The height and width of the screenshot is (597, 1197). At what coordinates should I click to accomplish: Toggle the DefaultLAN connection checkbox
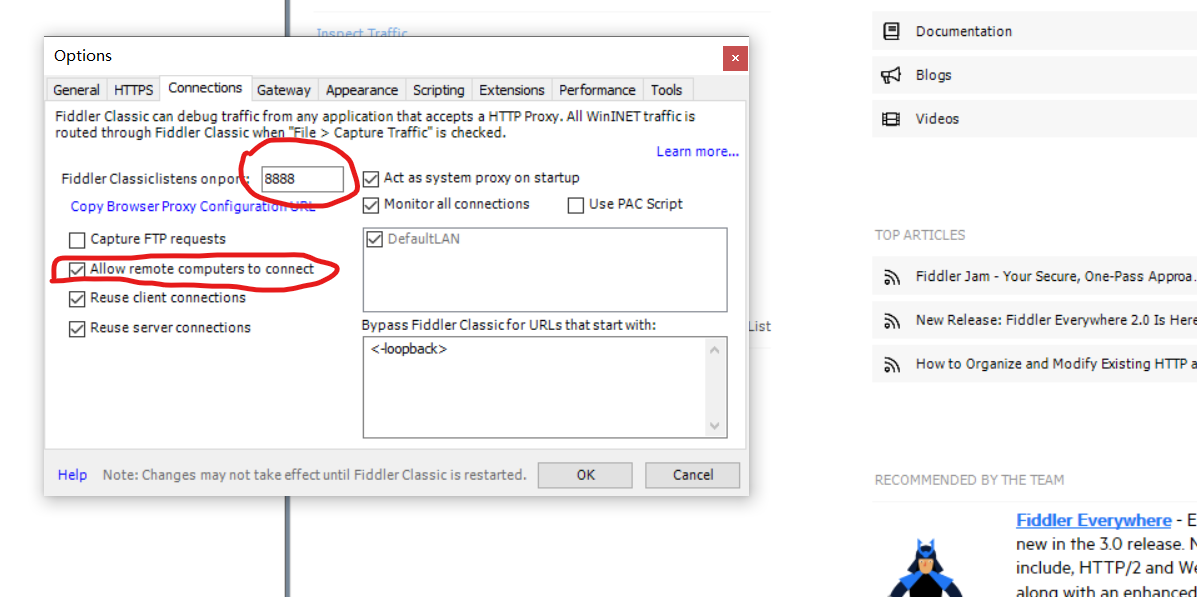[374, 240]
